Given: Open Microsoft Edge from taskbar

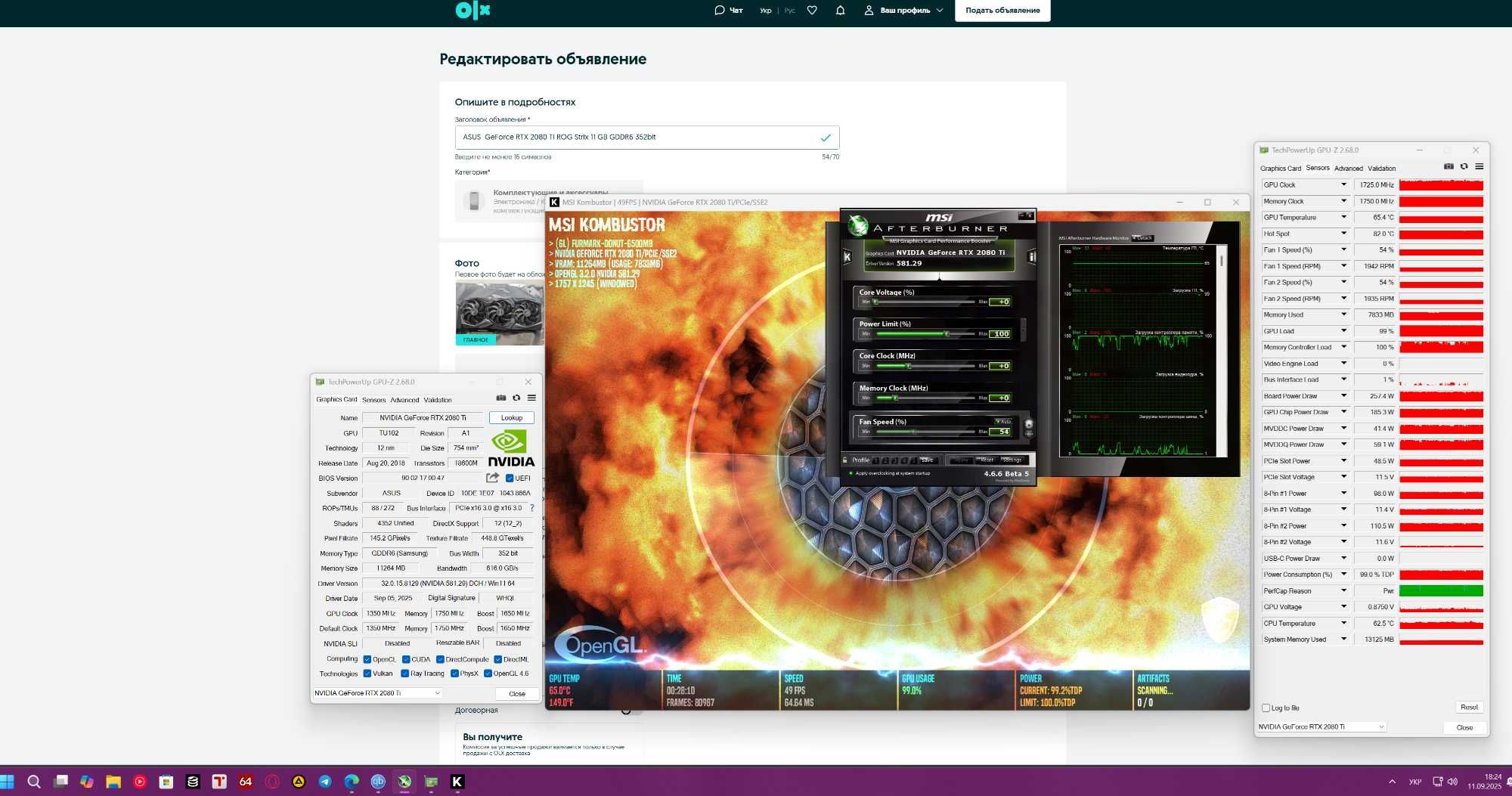Looking at the screenshot, I should (x=352, y=782).
